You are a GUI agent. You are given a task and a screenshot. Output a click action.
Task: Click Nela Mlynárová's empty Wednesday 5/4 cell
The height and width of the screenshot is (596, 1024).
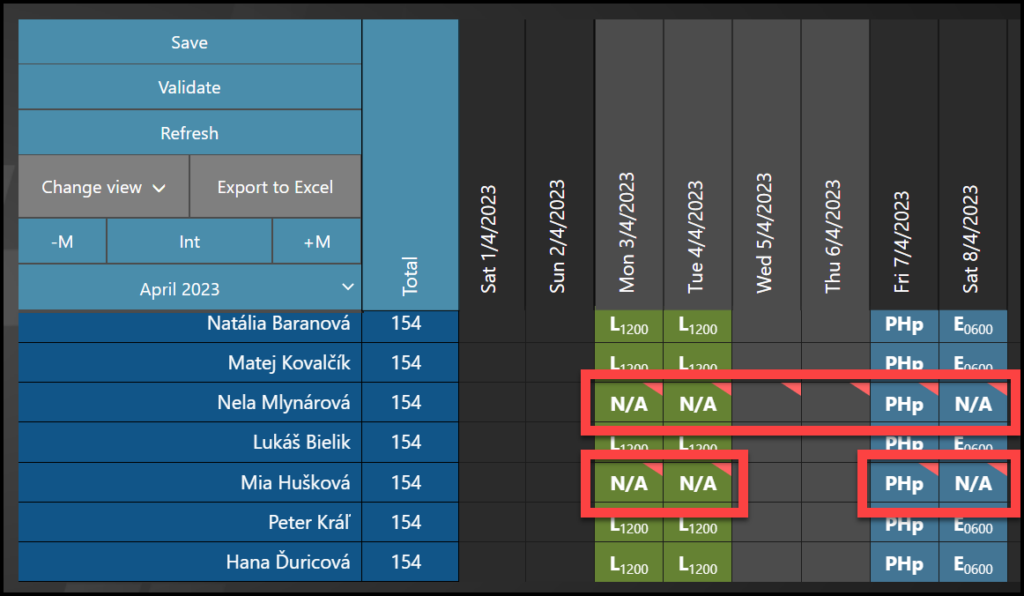(x=766, y=403)
